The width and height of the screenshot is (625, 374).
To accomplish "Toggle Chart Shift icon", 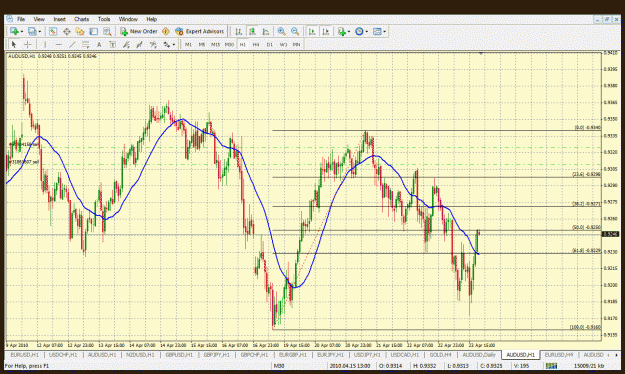I will (x=325, y=31).
